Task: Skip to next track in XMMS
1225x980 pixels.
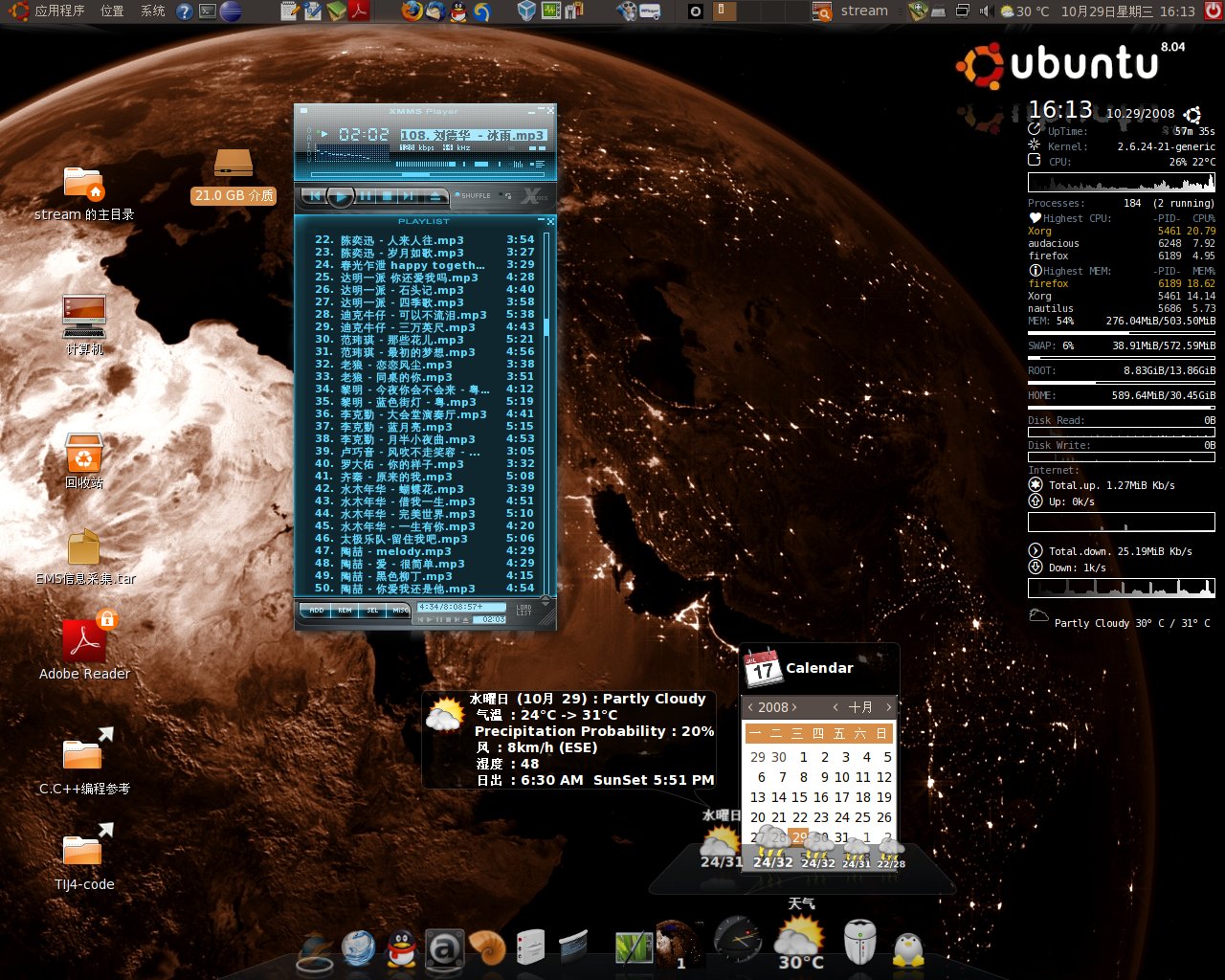Action: tap(408, 196)
